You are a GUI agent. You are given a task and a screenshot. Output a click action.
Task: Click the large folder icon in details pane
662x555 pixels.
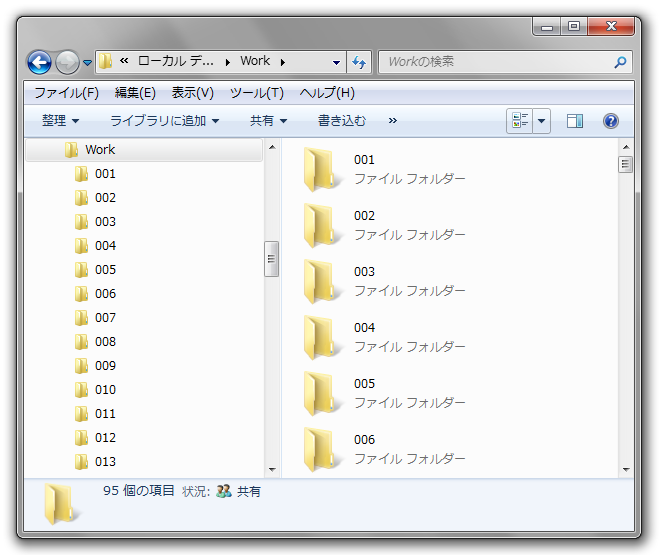pyautogui.click(x=62, y=504)
